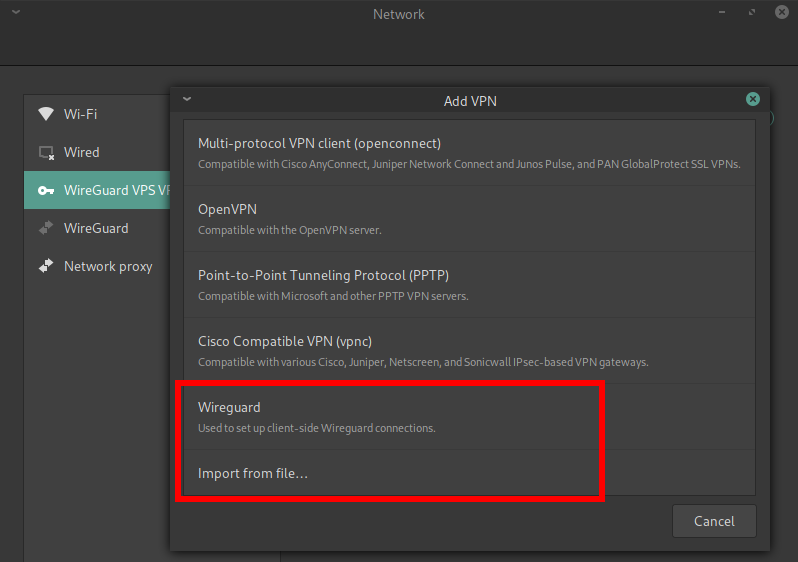Select Wi-Fi in the network sidebar
Image resolution: width=798 pixels, height=562 pixels.
[x=97, y=114]
